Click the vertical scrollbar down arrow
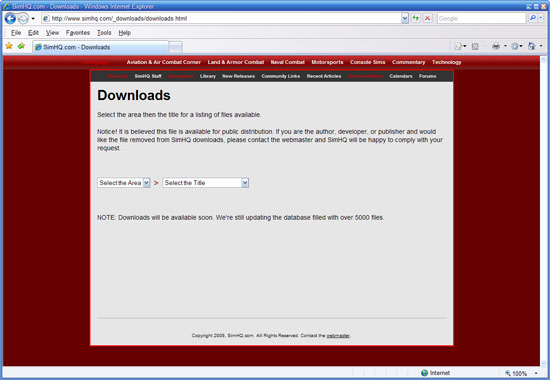The height and width of the screenshot is (380, 550). (543, 363)
